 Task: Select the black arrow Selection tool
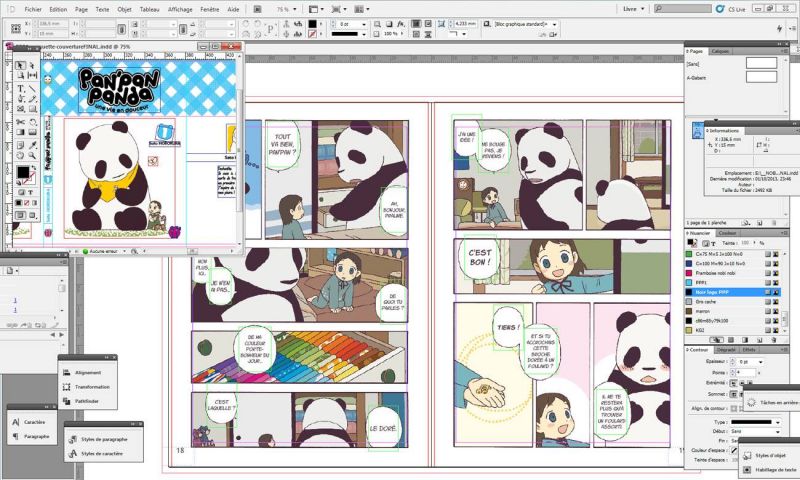pyautogui.click(x=20, y=65)
